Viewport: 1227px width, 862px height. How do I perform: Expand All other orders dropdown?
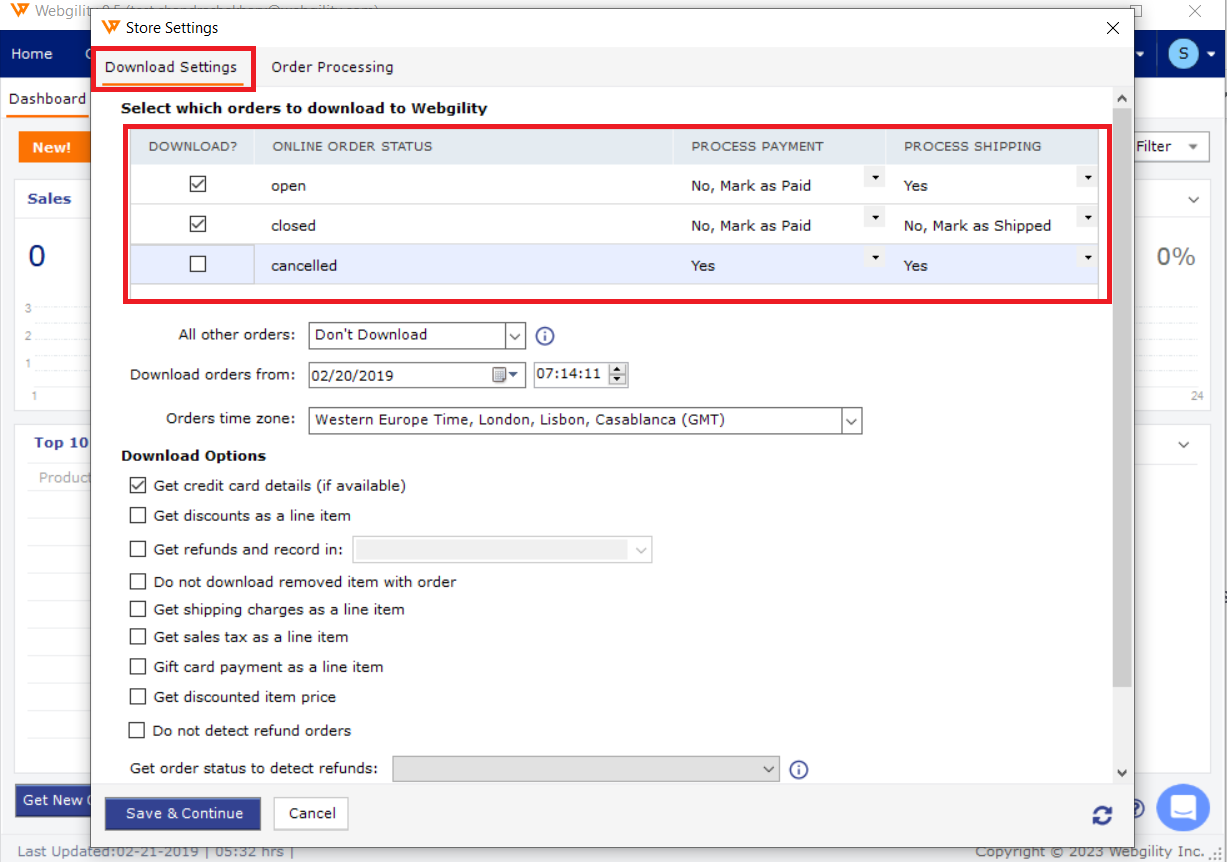tap(515, 335)
